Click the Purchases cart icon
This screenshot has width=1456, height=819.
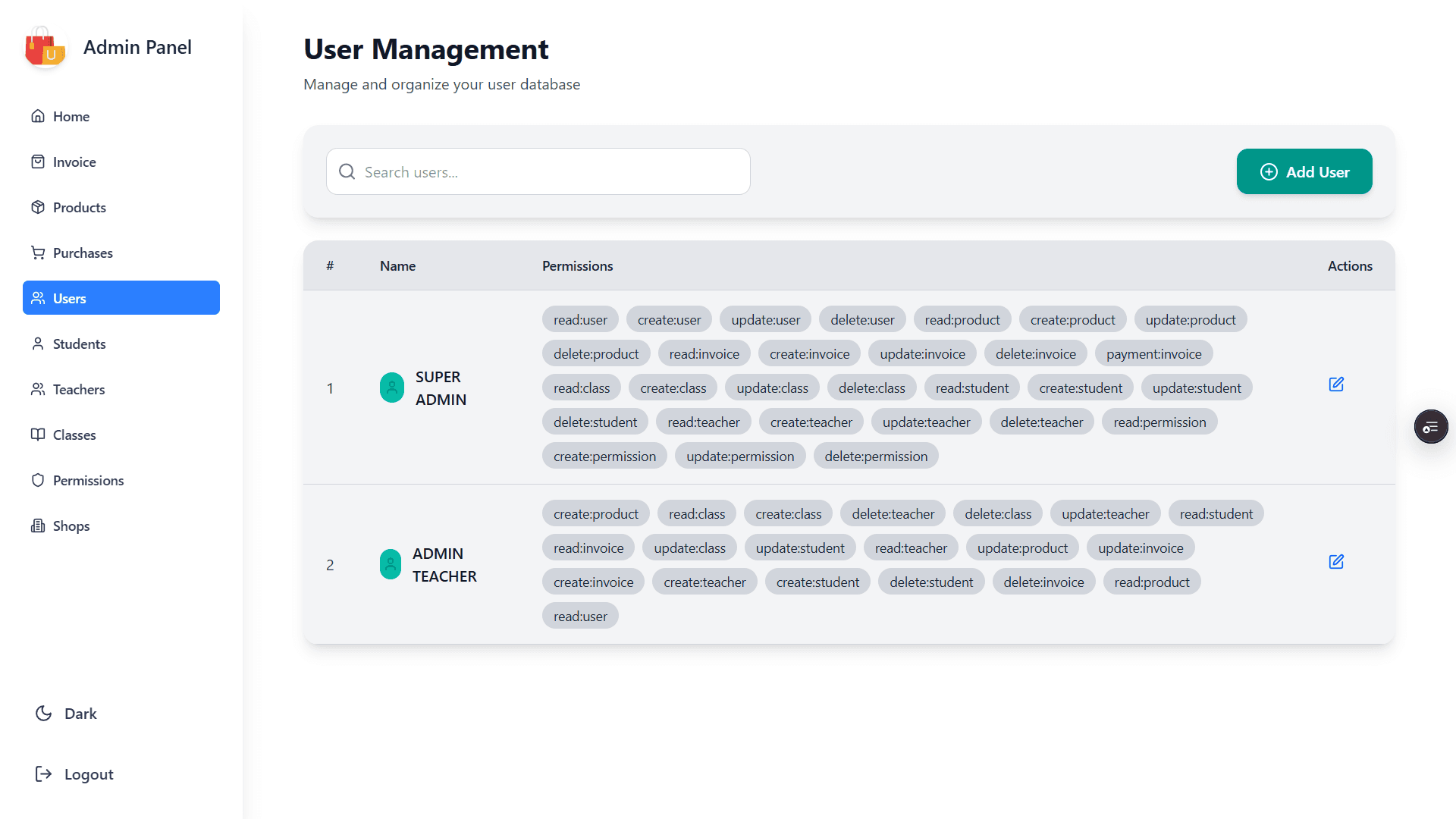[38, 253]
